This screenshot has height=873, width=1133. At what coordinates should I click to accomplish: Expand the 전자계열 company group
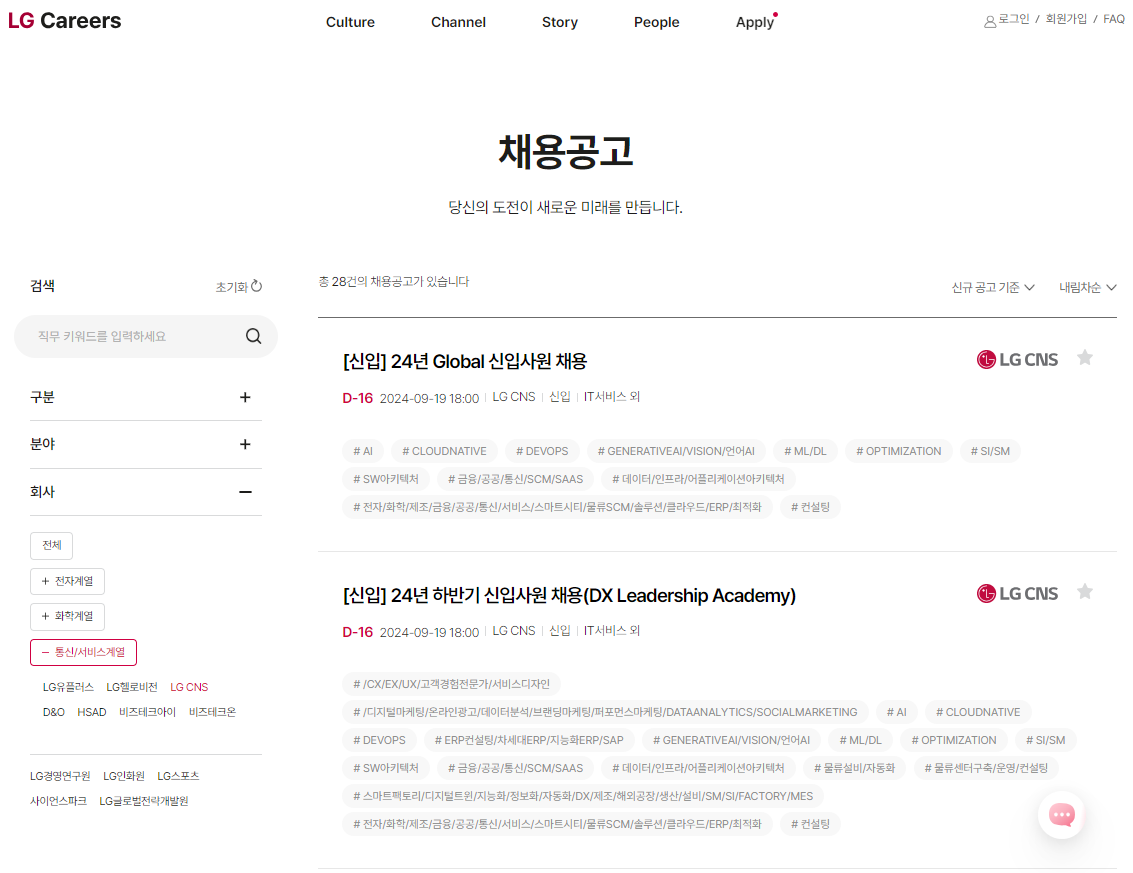(67, 581)
